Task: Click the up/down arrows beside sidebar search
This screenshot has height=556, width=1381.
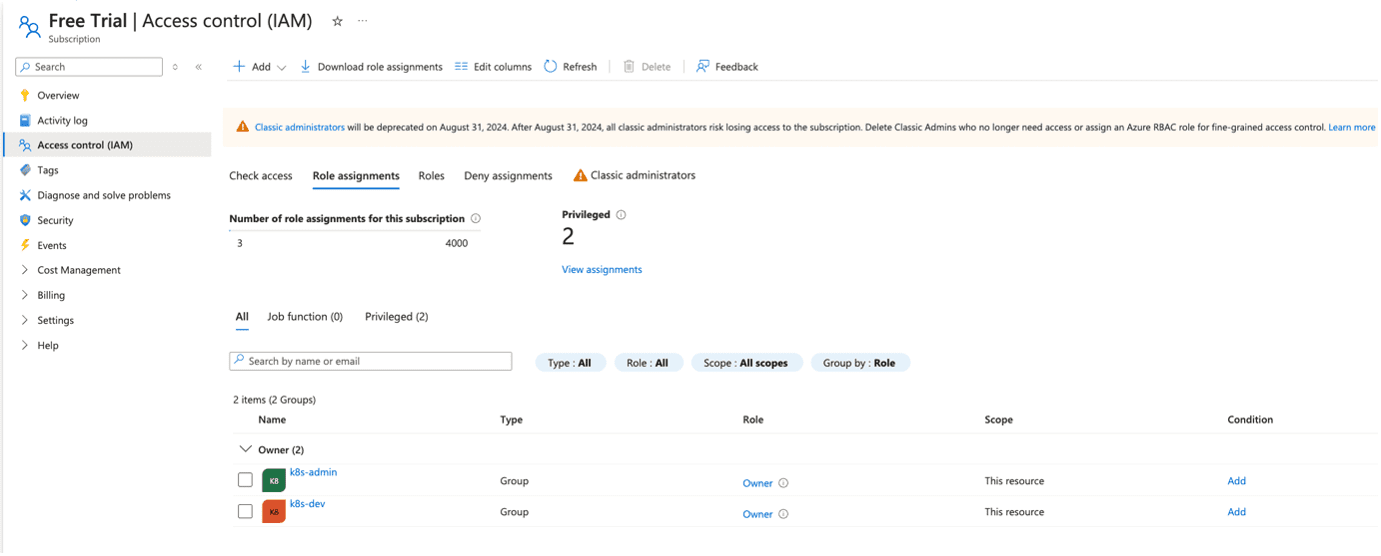Action: pyautogui.click(x=175, y=67)
